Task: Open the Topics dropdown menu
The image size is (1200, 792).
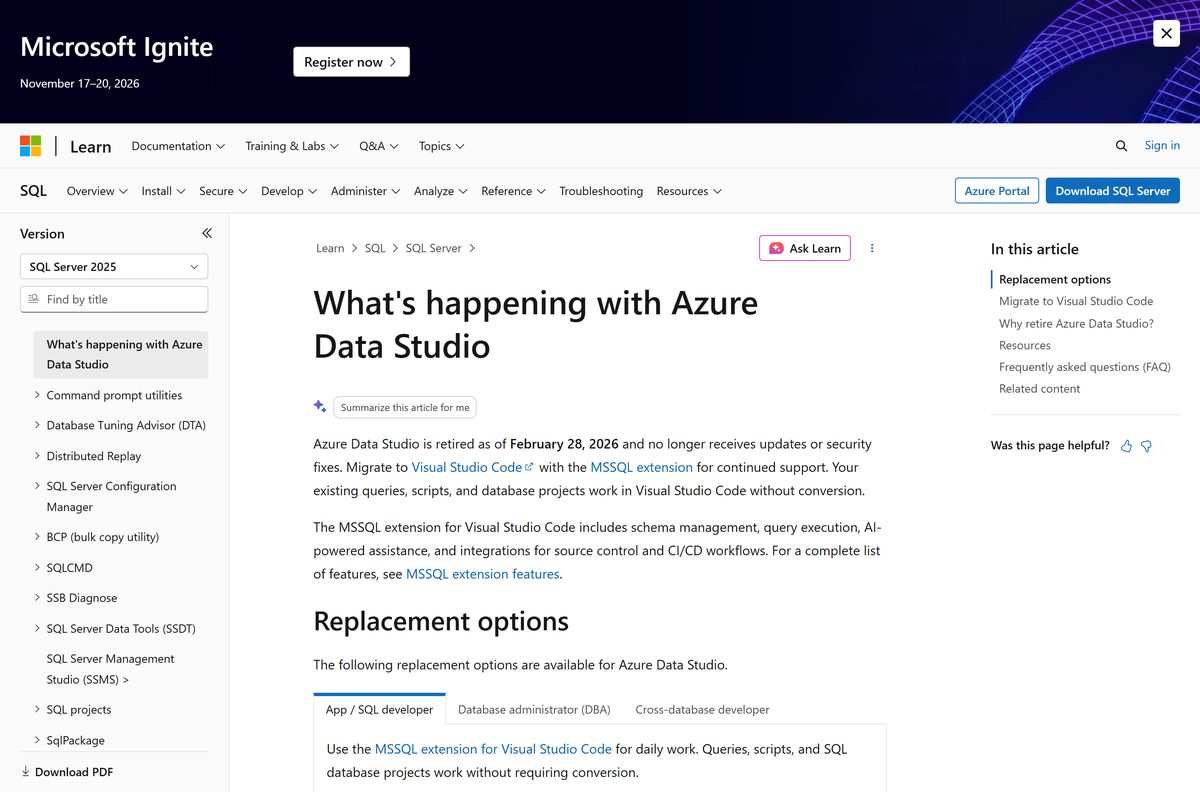Action: (x=442, y=146)
